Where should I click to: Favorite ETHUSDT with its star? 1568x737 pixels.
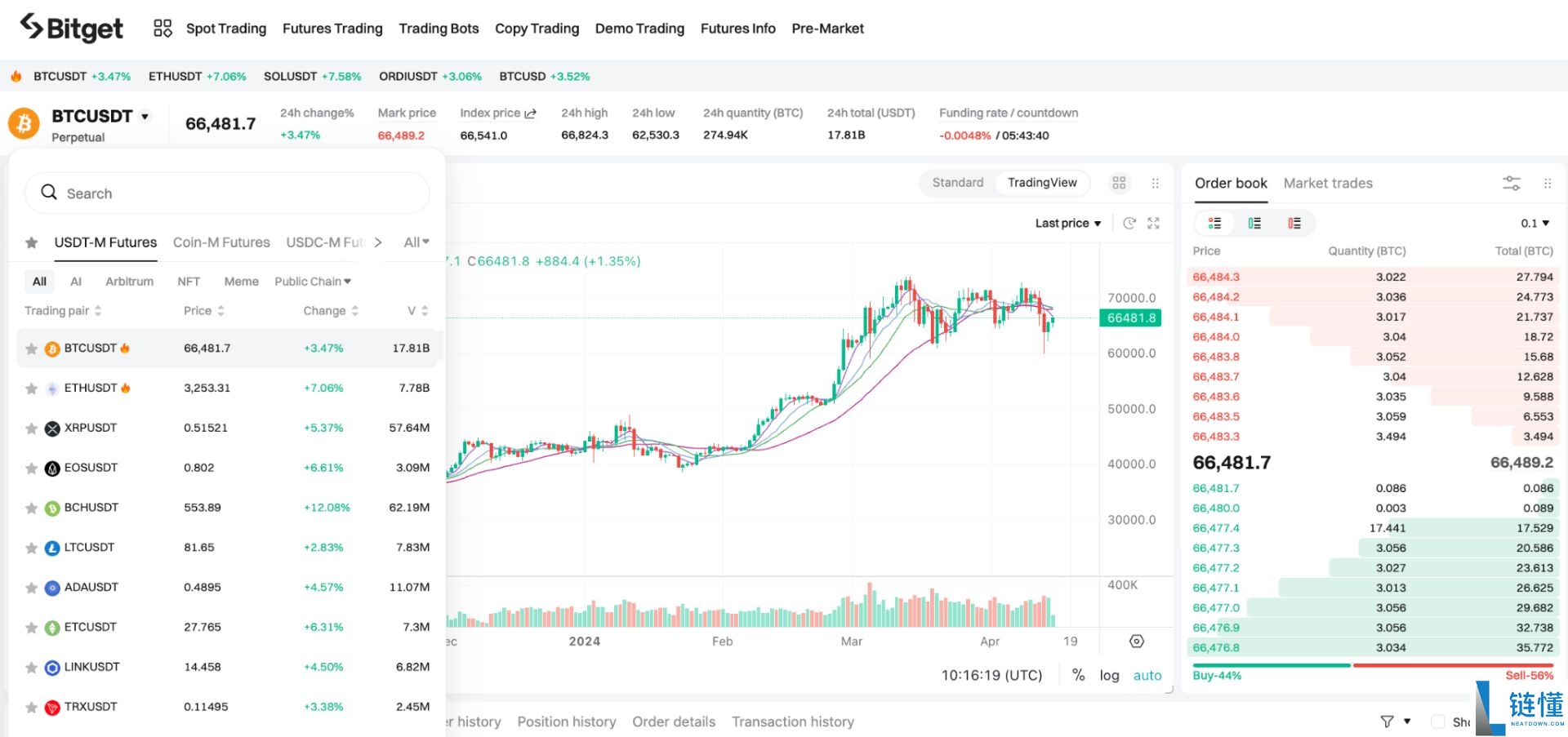pos(31,388)
